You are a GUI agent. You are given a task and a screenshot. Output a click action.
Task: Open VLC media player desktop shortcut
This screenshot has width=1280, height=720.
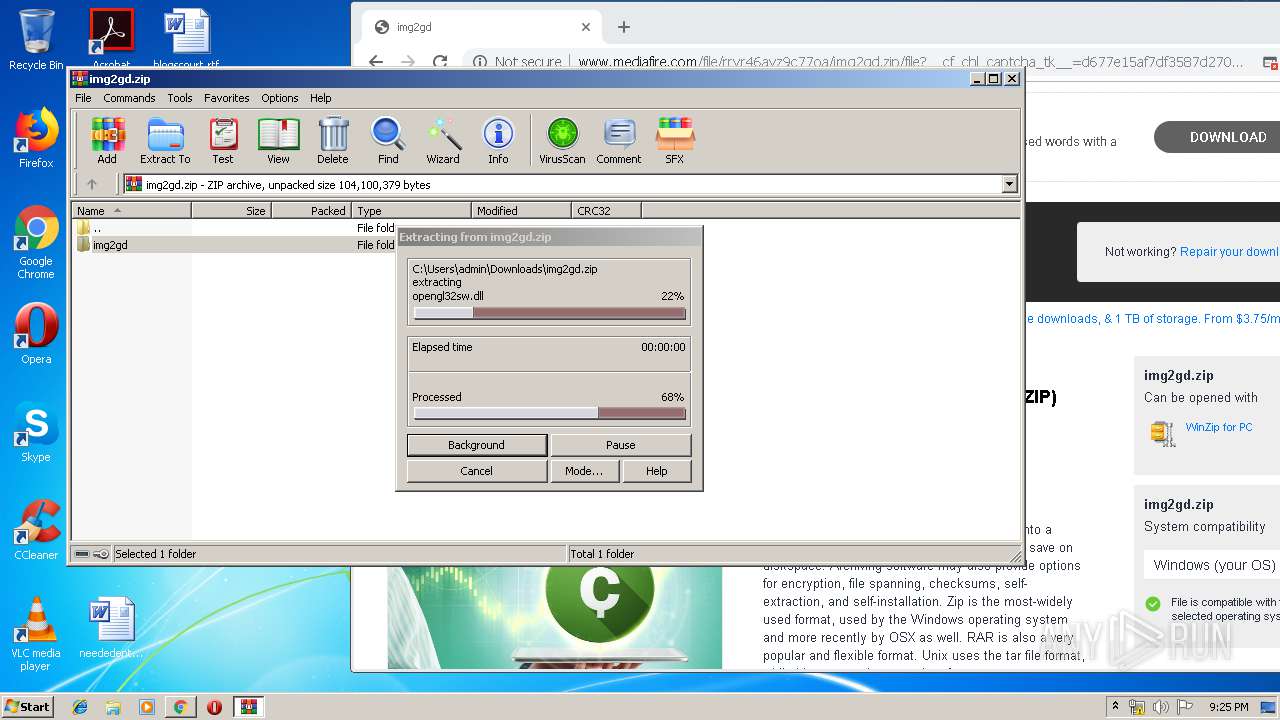click(36, 634)
